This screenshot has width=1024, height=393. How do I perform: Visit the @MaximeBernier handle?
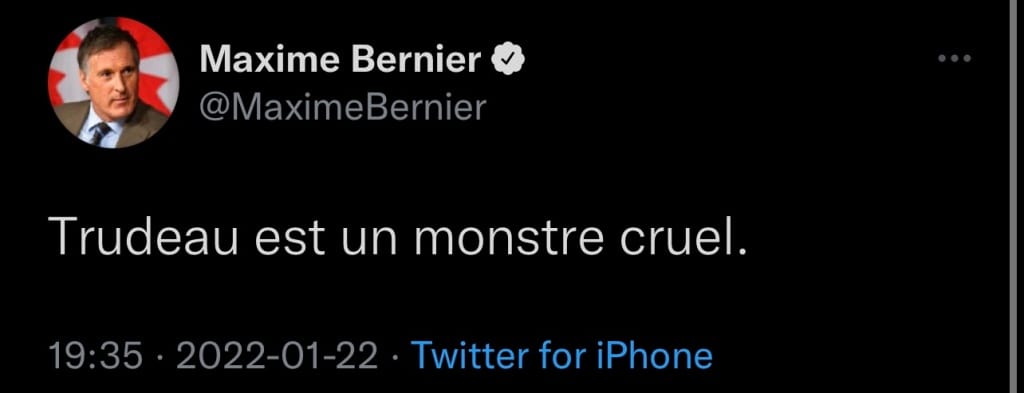point(343,107)
